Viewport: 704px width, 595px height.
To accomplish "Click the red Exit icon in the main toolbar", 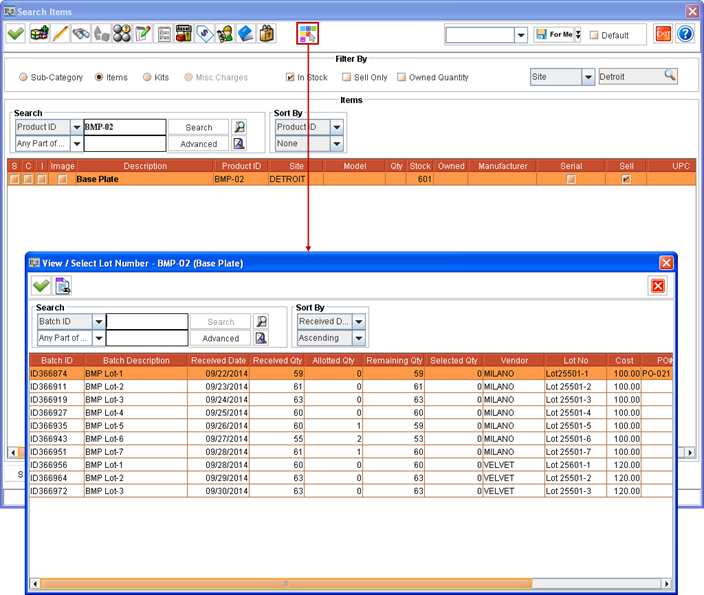I will (662, 34).
